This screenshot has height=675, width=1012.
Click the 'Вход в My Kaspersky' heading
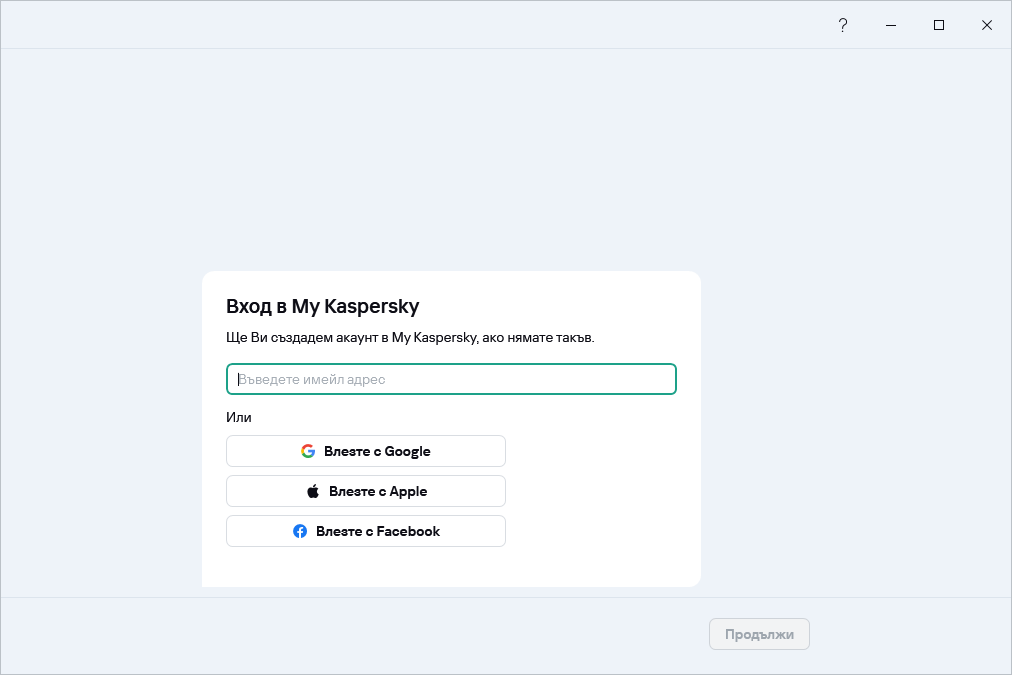coord(322,306)
